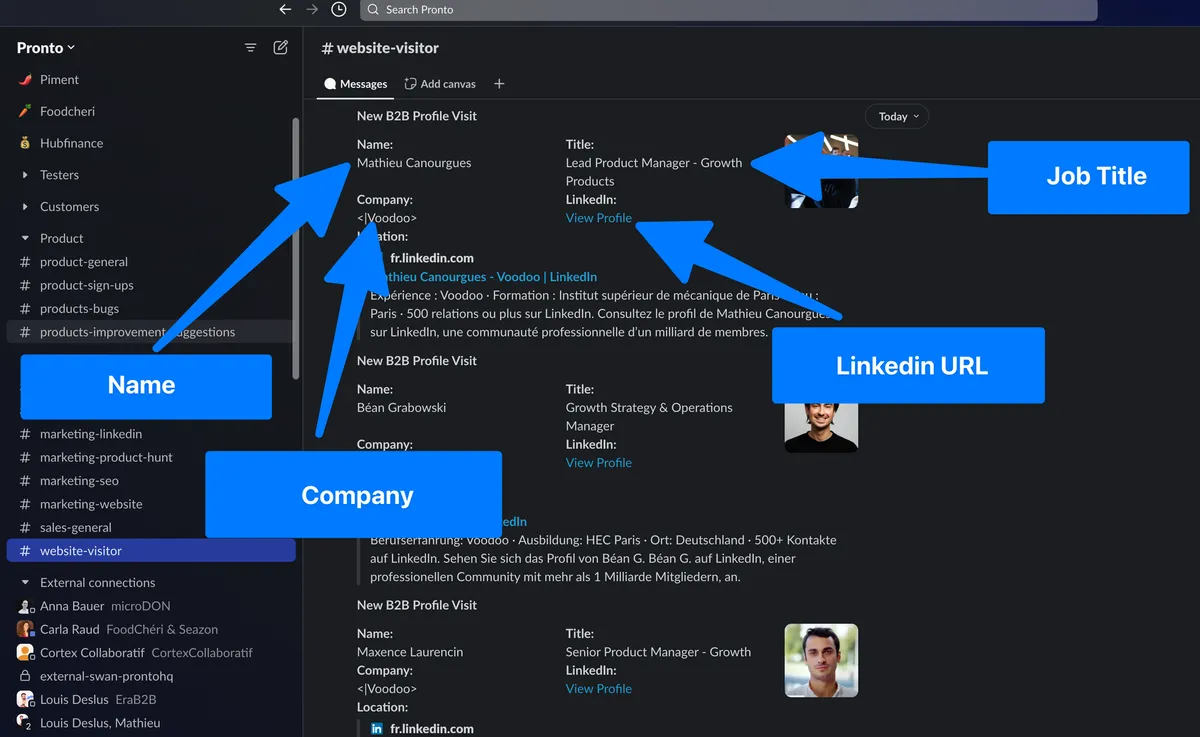This screenshot has height=737, width=1200.
Task: Open the history clock icon
Action: tap(339, 9)
